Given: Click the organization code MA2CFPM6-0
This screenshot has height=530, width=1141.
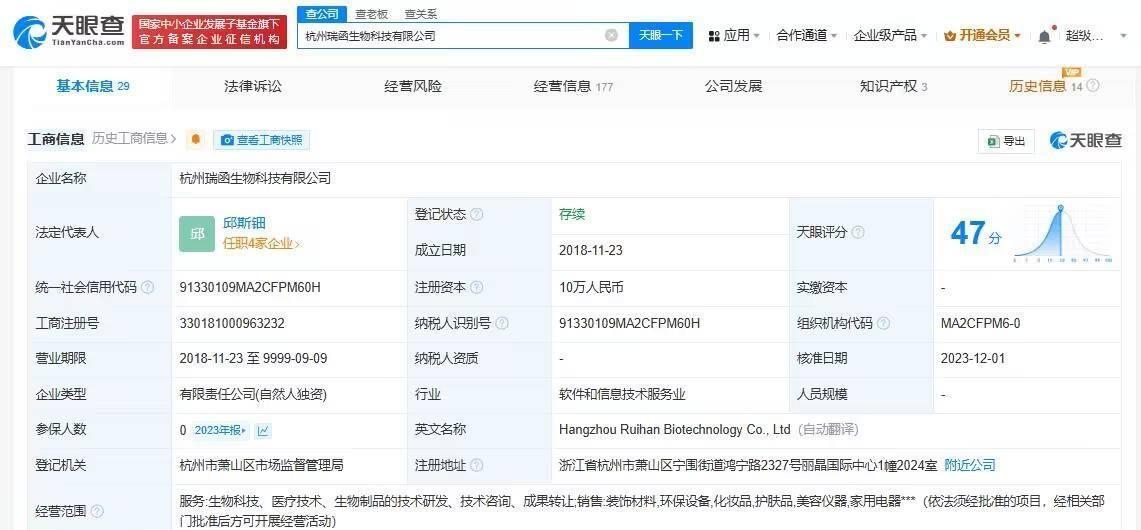Looking at the screenshot, I should pyautogui.click(x=980, y=323).
